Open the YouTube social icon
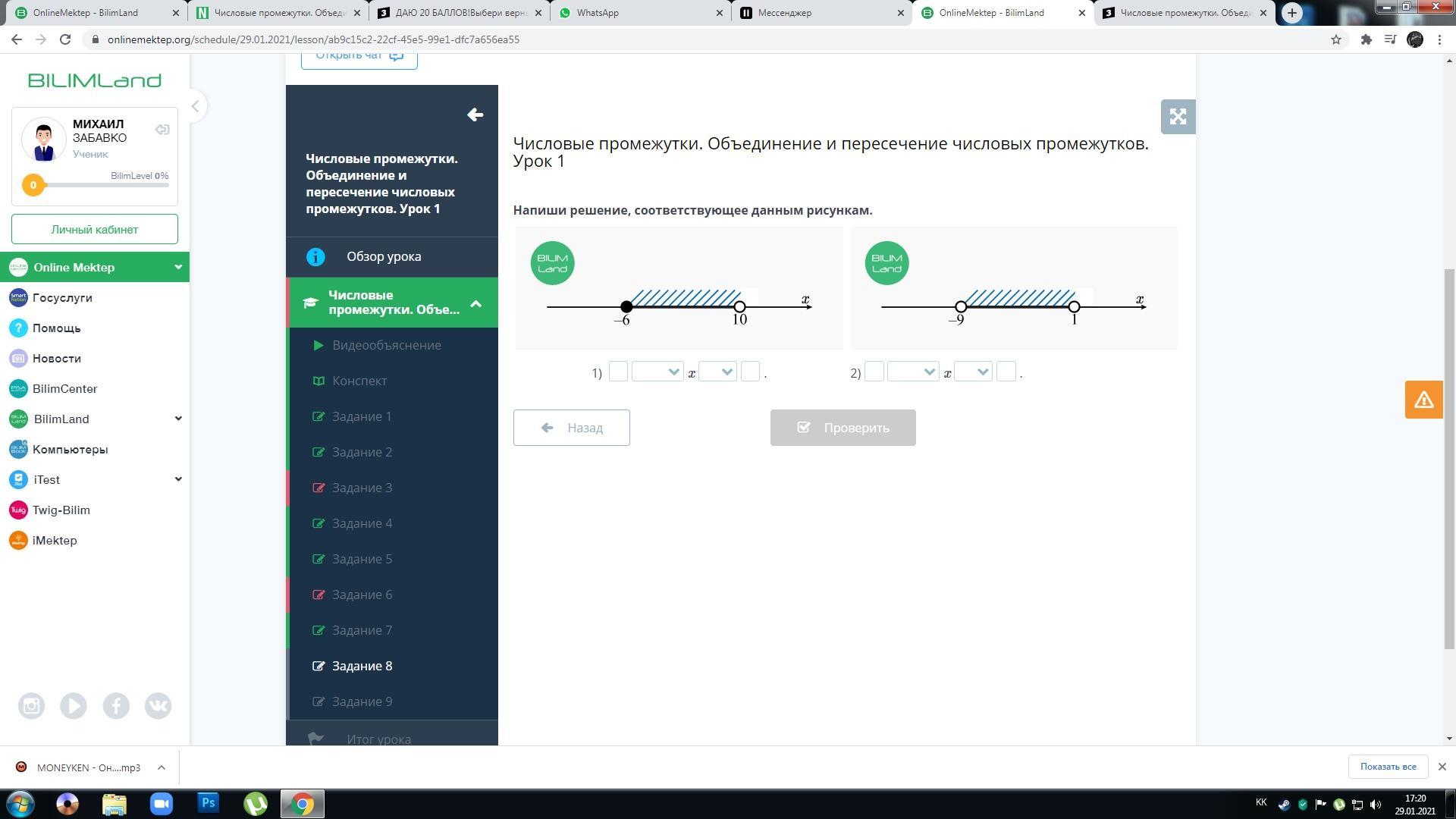Image resolution: width=1456 pixels, height=819 pixels. coord(74,706)
